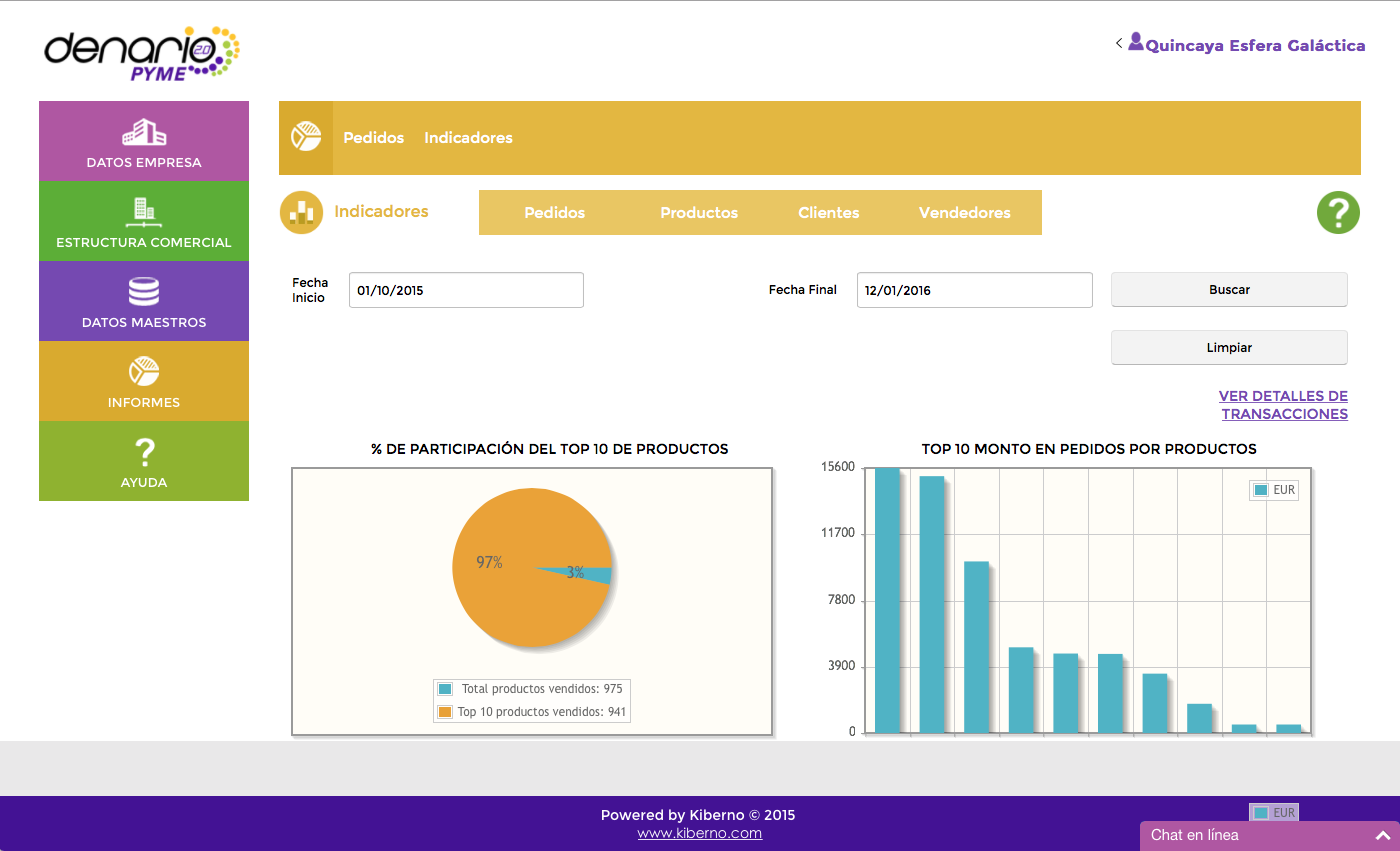The width and height of the screenshot is (1400, 851).
Task: Switch to the Productos tab
Action: 699,212
